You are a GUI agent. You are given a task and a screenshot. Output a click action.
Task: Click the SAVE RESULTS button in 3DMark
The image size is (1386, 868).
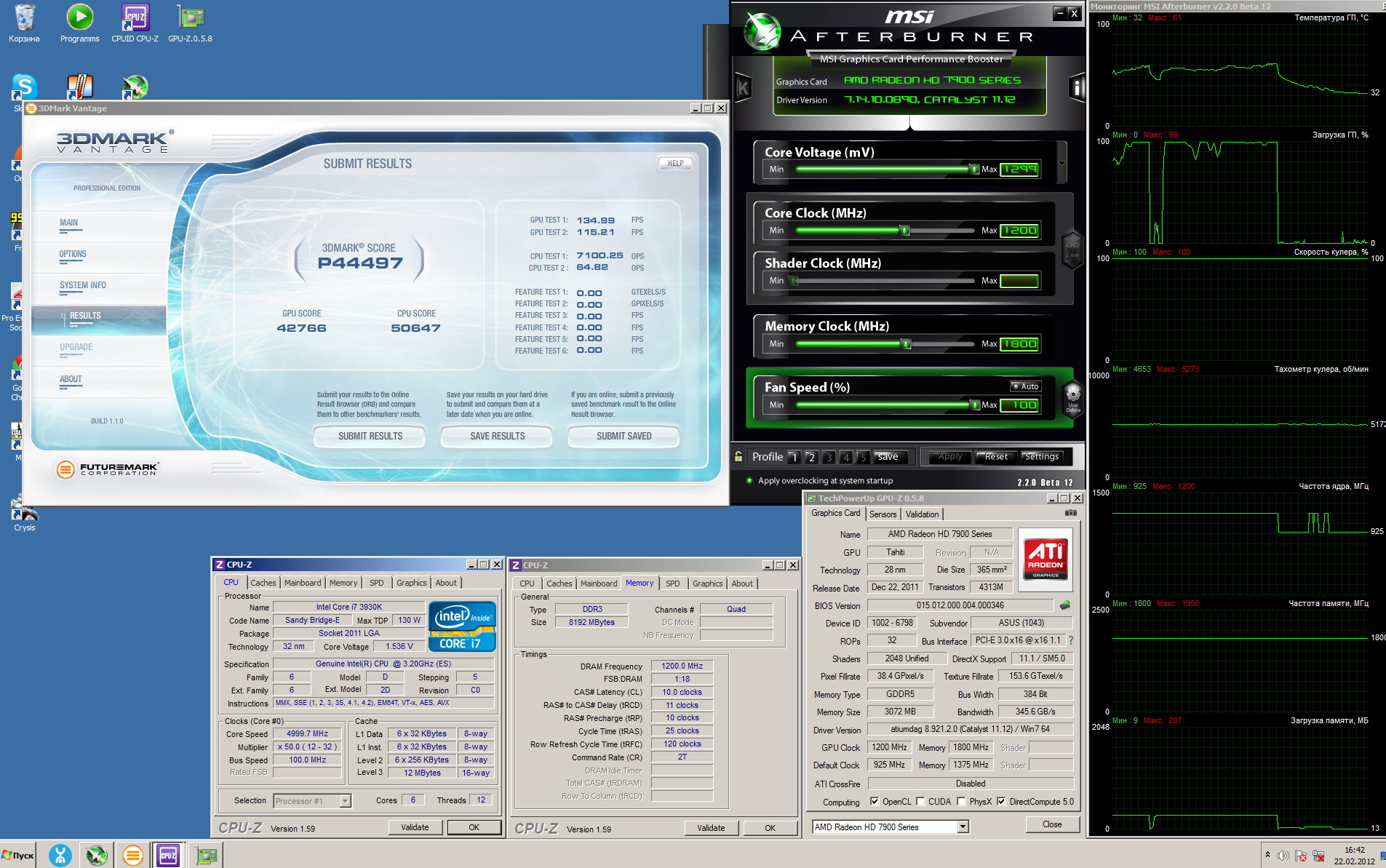497,436
